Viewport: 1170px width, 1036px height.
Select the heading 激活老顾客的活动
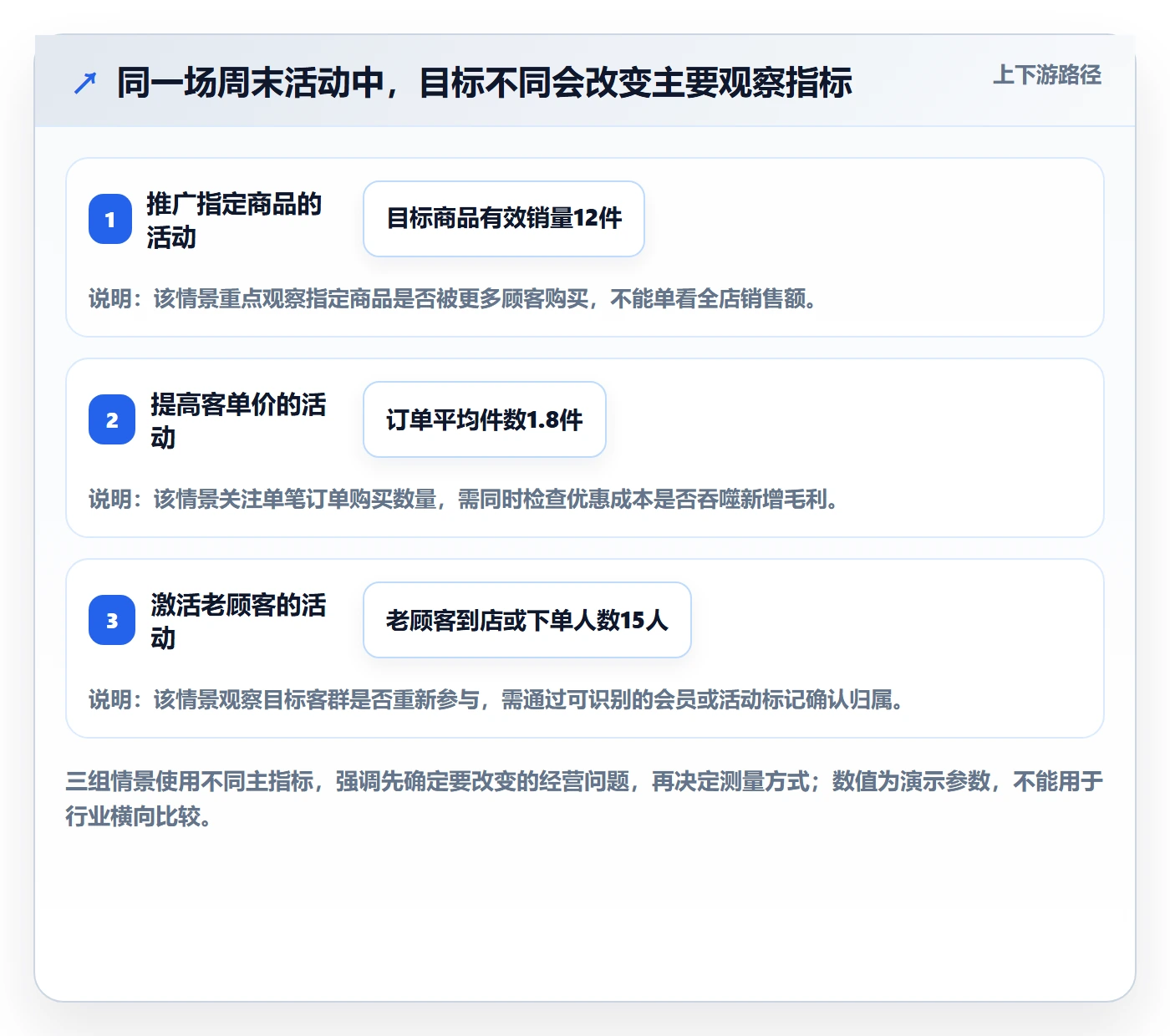pyautogui.click(x=238, y=621)
